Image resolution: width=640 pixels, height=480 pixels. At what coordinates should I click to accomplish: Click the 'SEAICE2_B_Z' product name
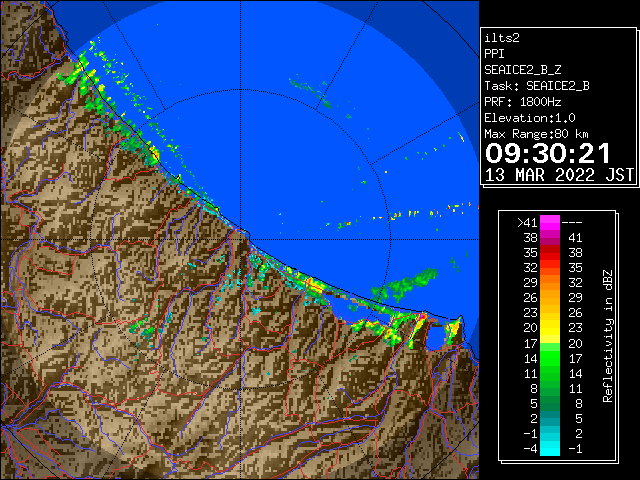click(x=522, y=70)
